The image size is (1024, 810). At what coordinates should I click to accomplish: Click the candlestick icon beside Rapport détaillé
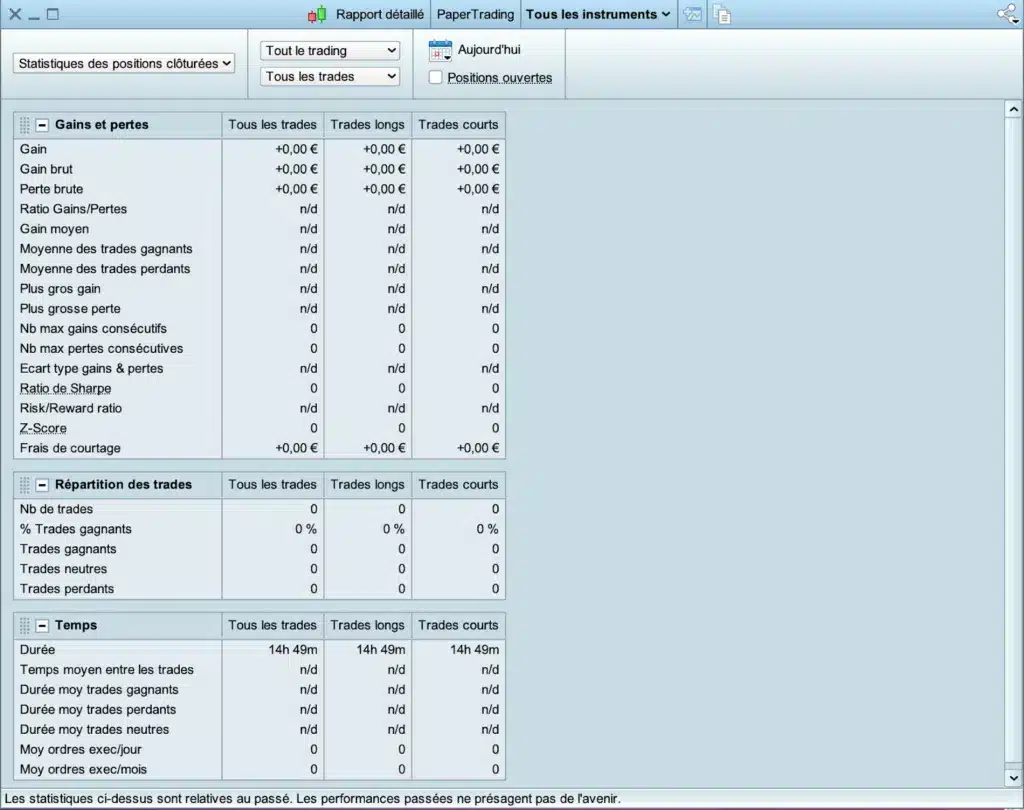[x=317, y=15]
